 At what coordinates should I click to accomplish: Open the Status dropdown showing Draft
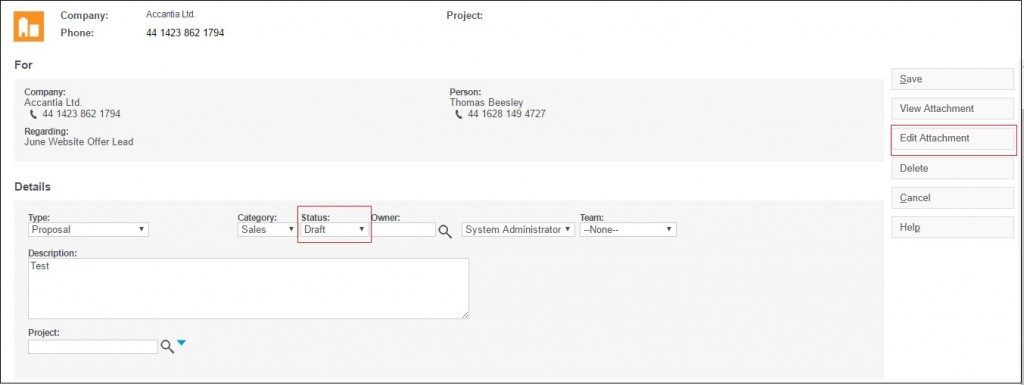pos(334,230)
